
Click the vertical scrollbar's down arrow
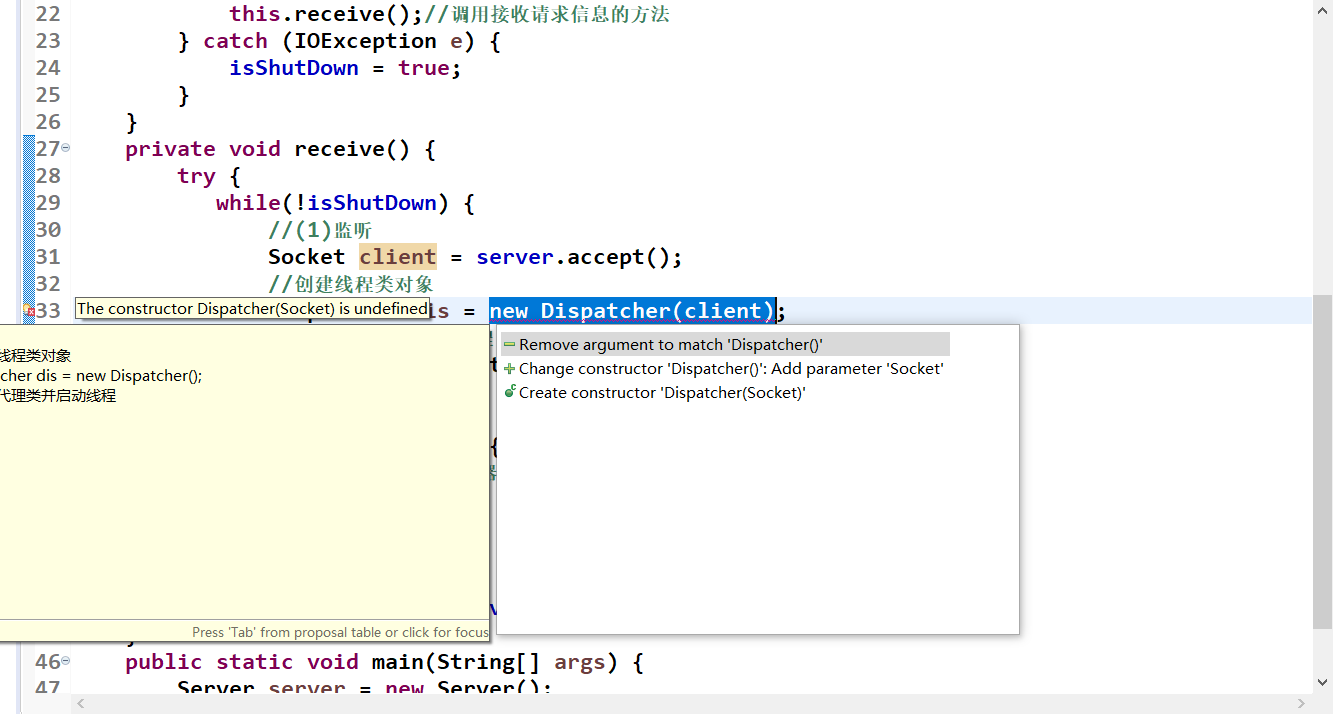(x=1322, y=683)
